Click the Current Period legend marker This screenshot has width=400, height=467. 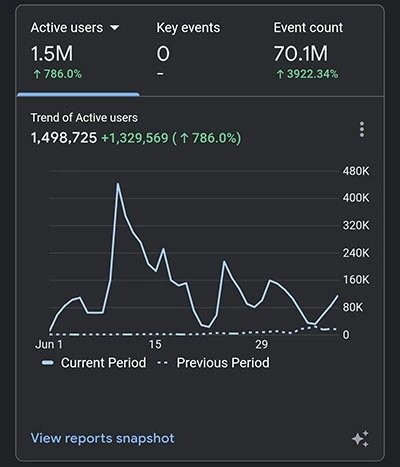point(48,363)
